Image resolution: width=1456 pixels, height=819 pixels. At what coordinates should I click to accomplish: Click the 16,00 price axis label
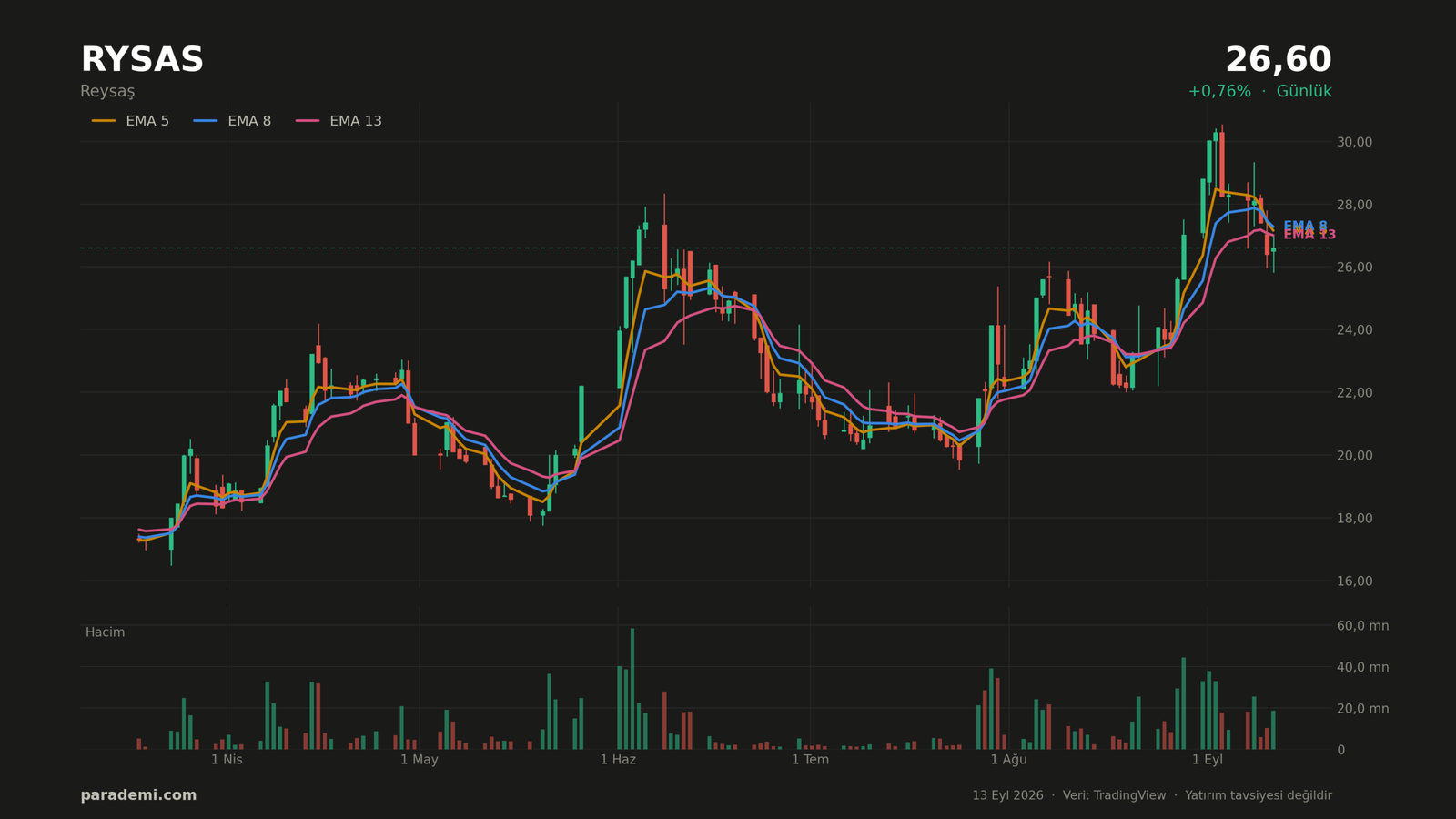[1354, 581]
